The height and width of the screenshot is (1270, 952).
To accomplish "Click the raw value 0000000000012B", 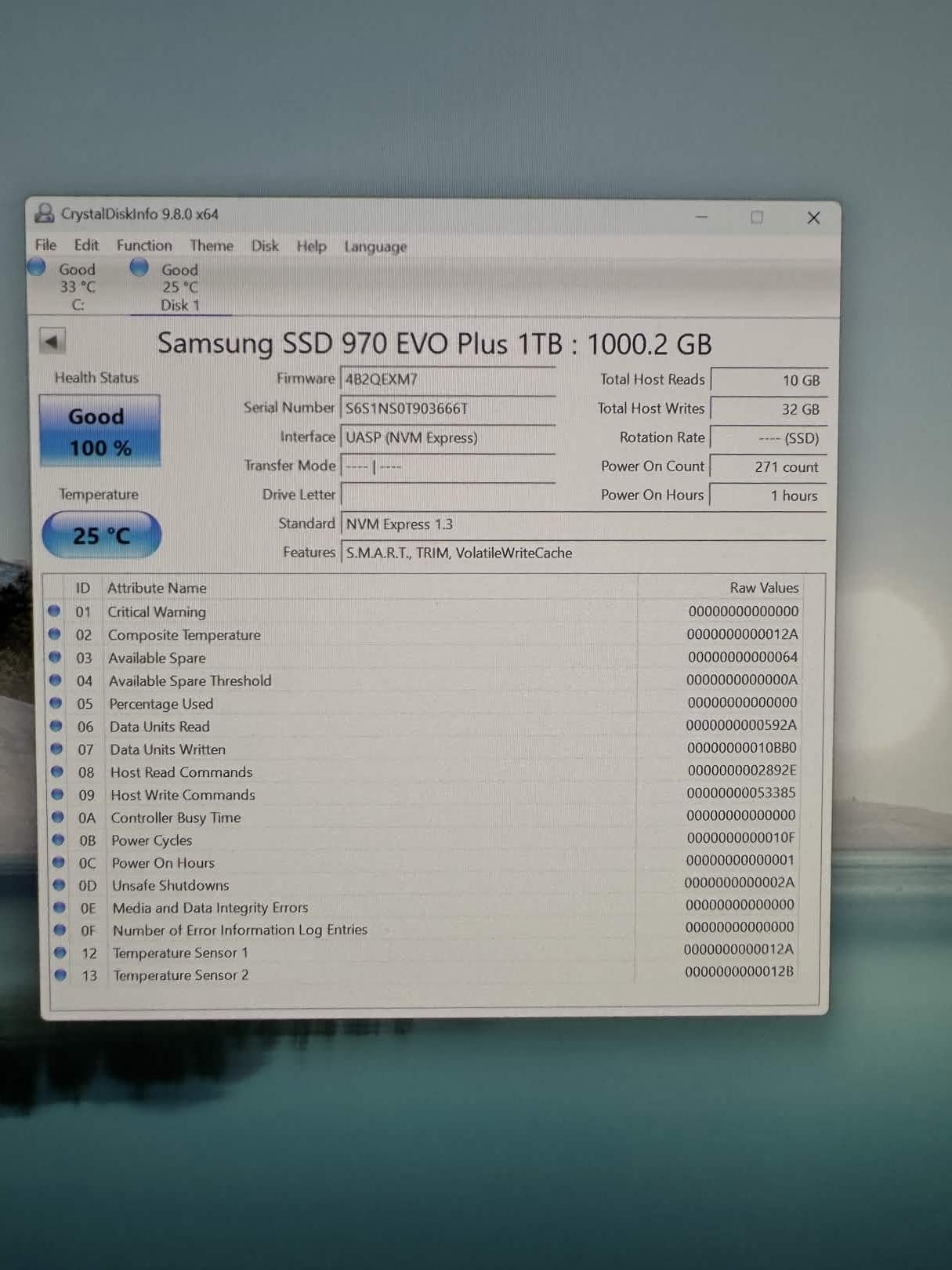I will click(739, 971).
